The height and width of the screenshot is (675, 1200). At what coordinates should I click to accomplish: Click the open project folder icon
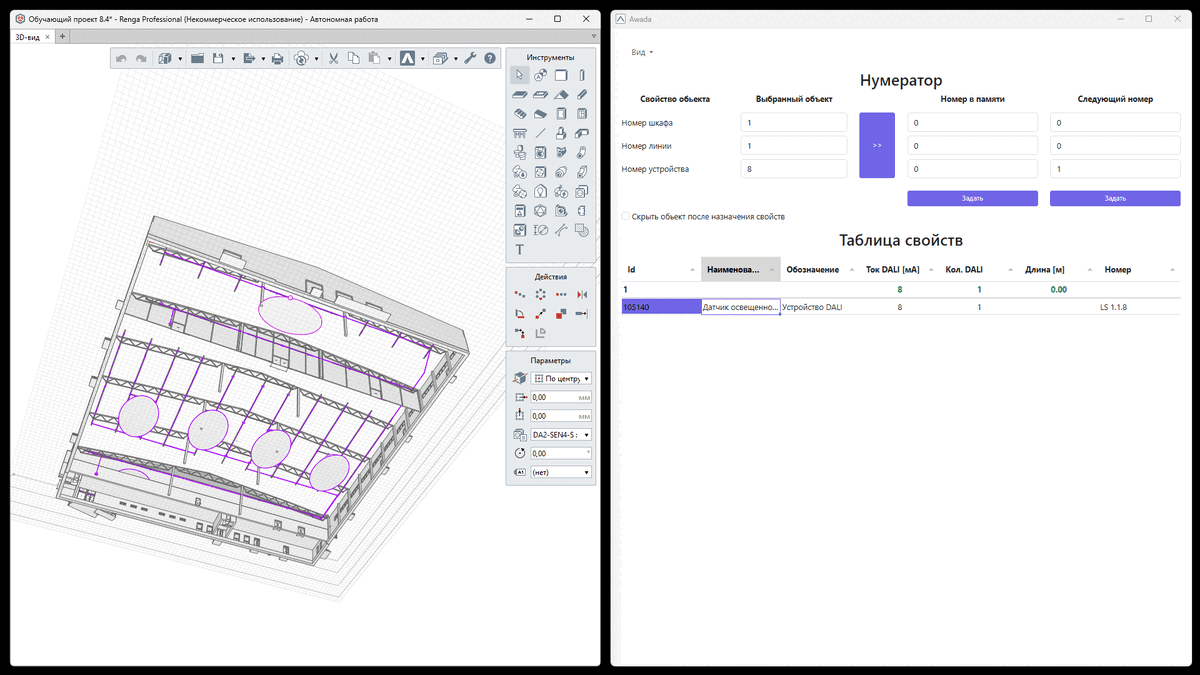click(x=197, y=59)
